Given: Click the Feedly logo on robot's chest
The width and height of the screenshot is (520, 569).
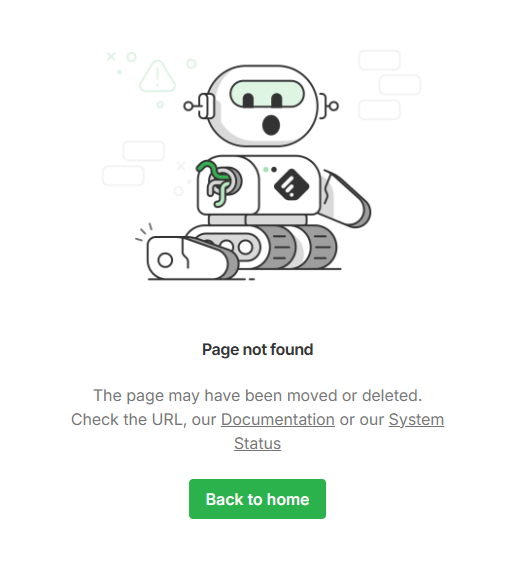Looking at the screenshot, I should 291,184.
